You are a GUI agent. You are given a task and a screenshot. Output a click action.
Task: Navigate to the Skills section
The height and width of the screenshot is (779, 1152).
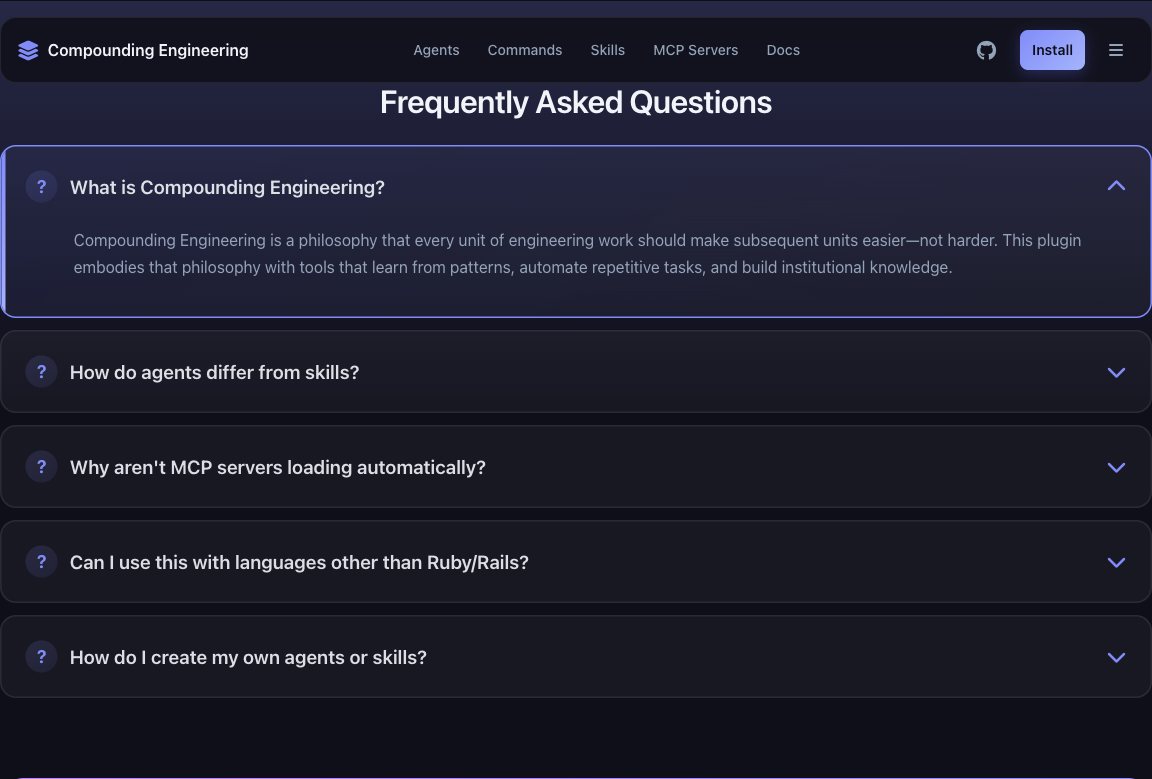coord(607,50)
